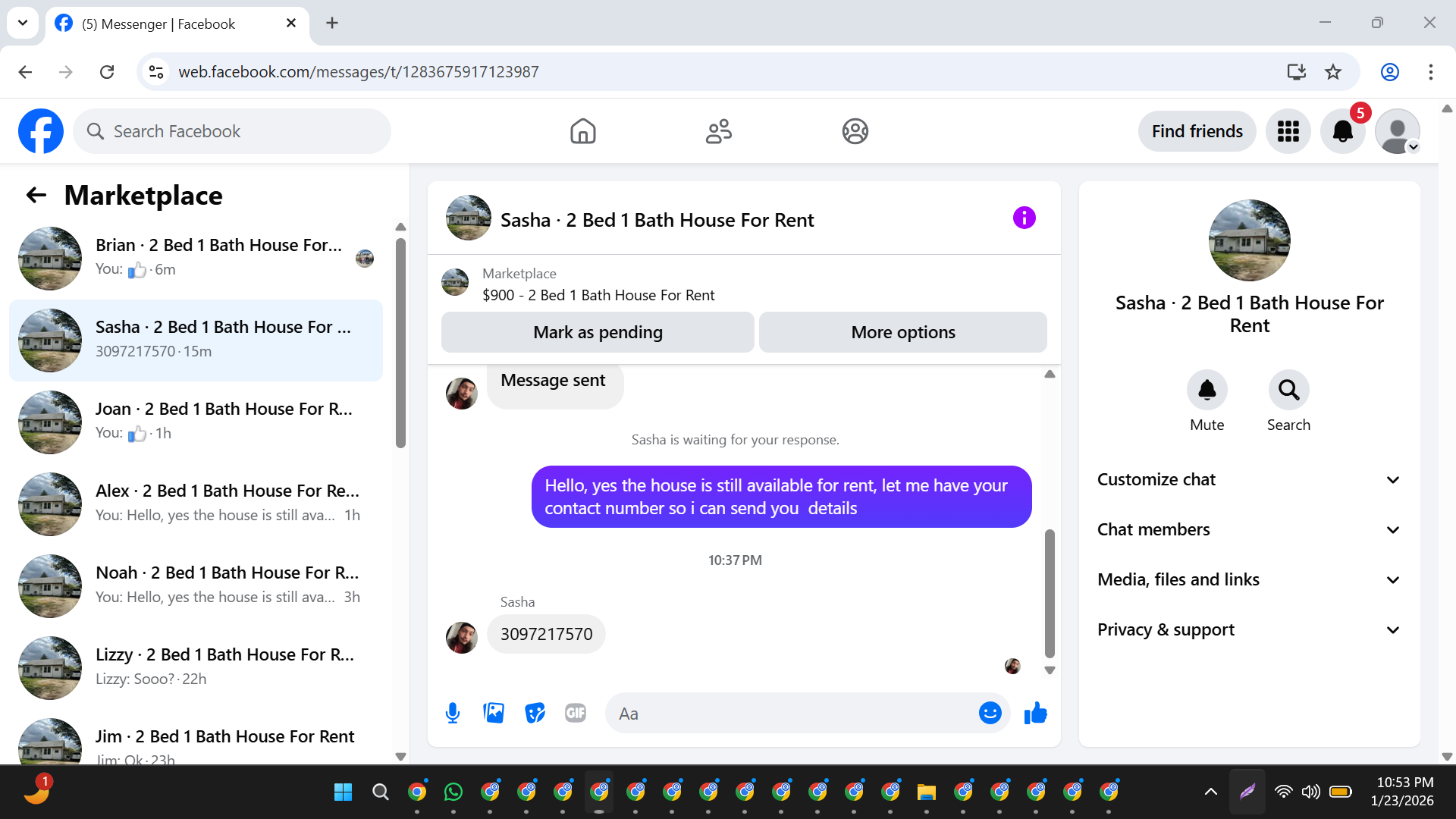The height and width of the screenshot is (819, 1456).
Task: Expand the Customize chat section
Action: [1249, 479]
